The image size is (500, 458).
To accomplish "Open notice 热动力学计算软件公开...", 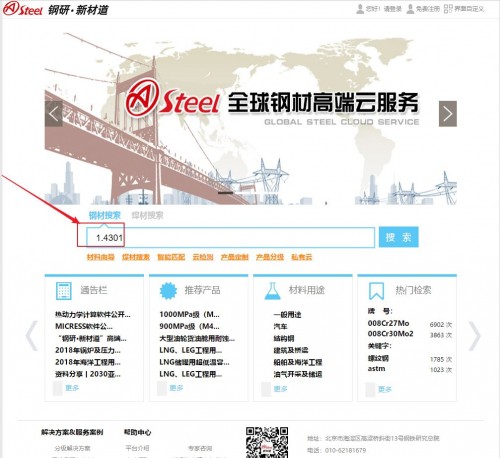I will 93,314.
